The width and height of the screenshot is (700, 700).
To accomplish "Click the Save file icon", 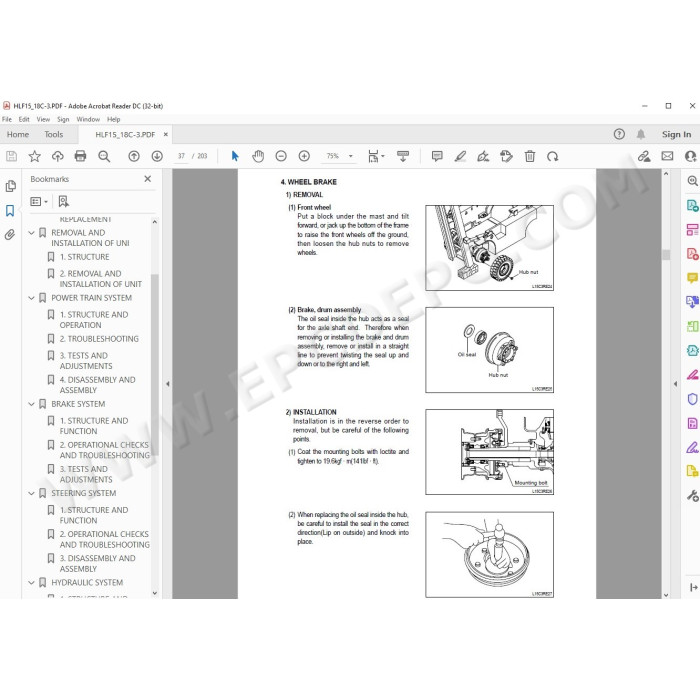I will 11,156.
